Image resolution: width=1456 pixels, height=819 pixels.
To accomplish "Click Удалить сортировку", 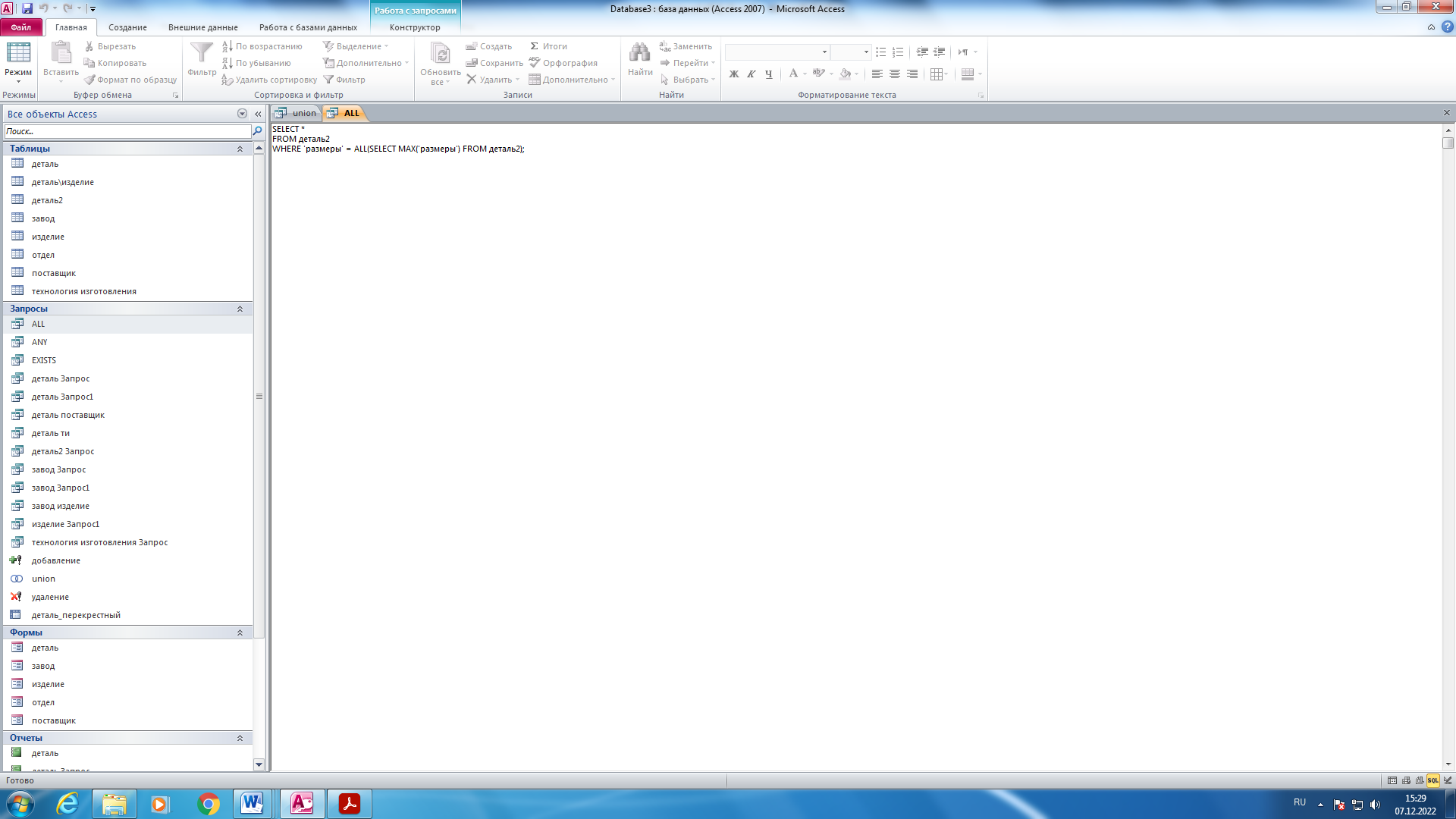I will tap(269, 80).
